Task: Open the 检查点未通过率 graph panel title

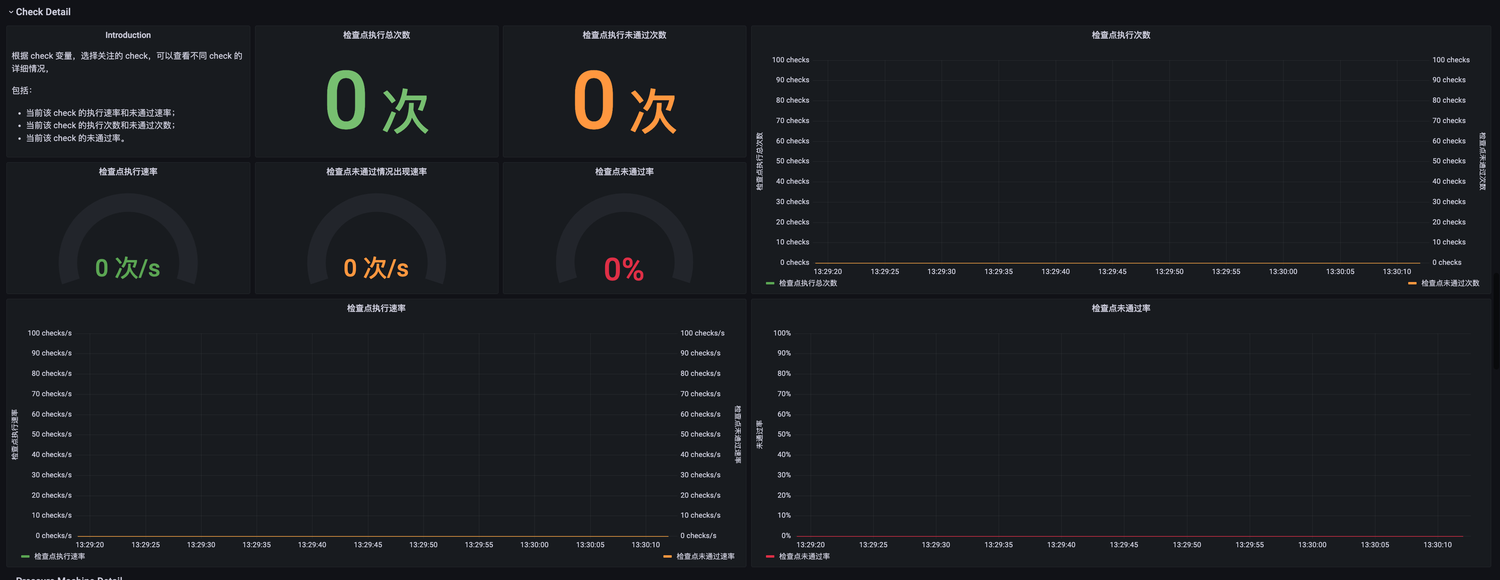Action: point(1120,308)
